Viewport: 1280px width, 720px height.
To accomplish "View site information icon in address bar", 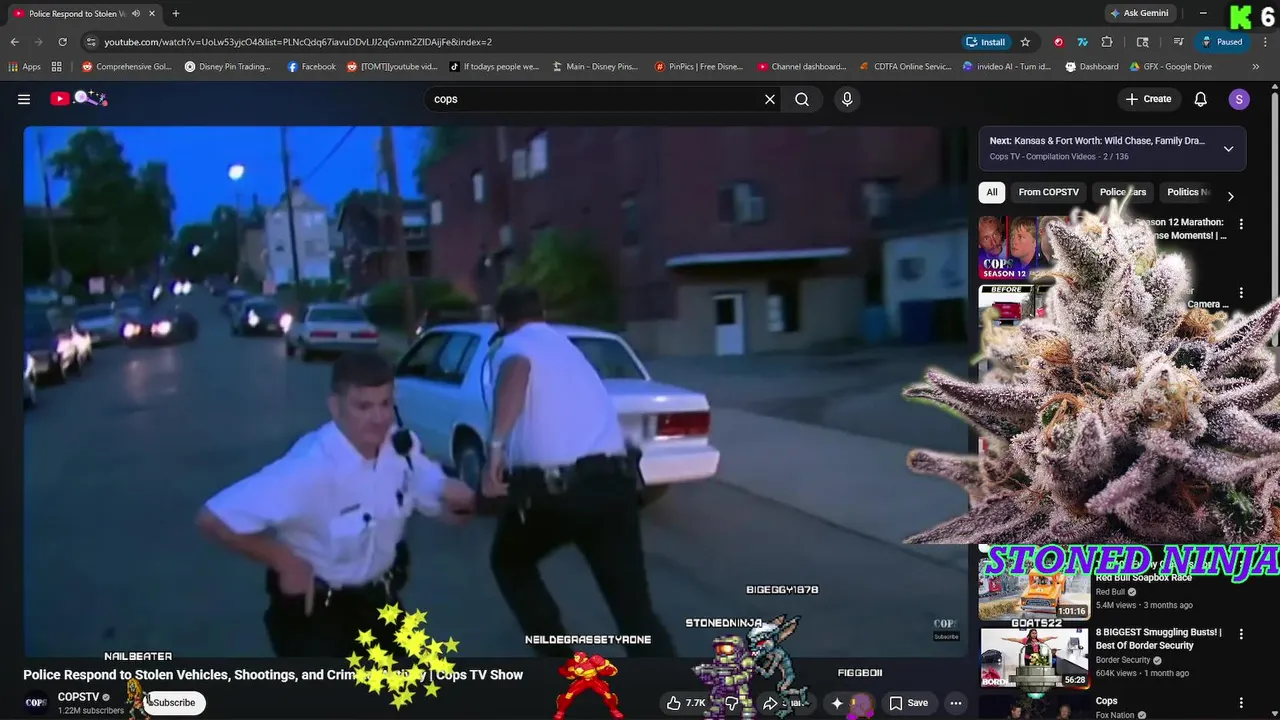I will pyautogui.click(x=91, y=42).
